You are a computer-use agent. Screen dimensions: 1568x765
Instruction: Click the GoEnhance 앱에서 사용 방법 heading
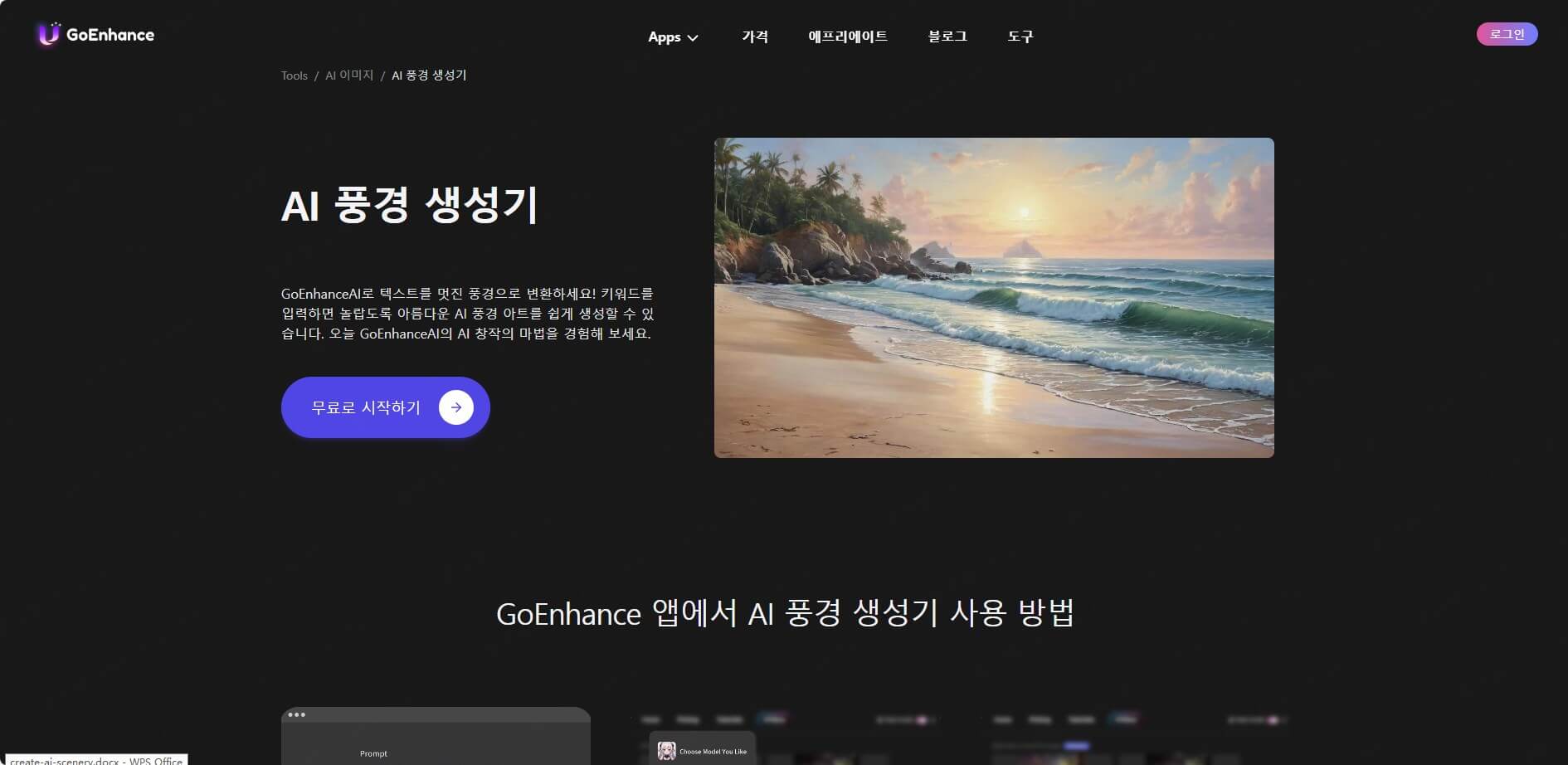(785, 613)
